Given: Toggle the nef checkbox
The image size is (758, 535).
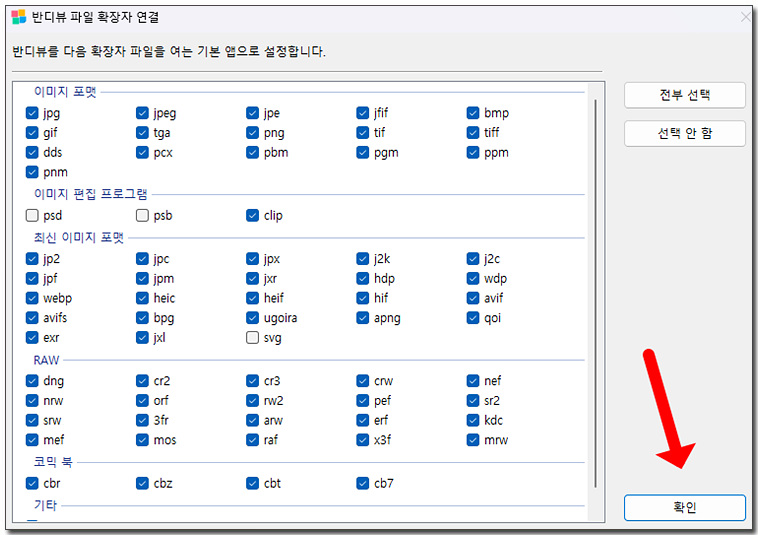Looking at the screenshot, I should pyautogui.click(x=473, y=381).
